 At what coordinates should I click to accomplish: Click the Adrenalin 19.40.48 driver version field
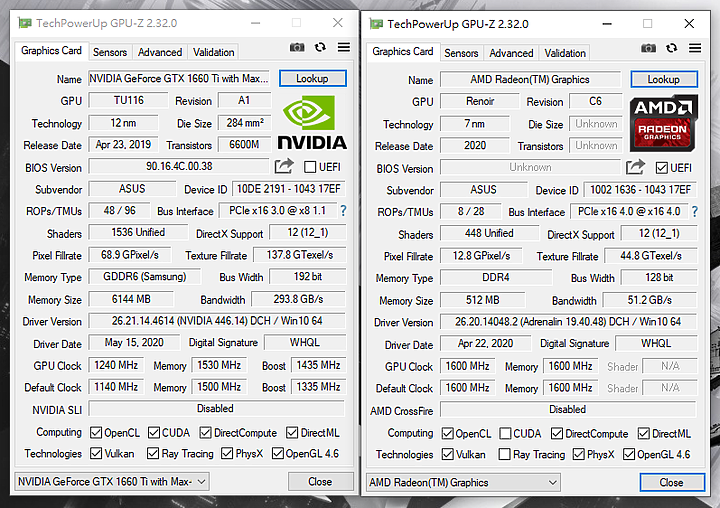coord(568,322)
